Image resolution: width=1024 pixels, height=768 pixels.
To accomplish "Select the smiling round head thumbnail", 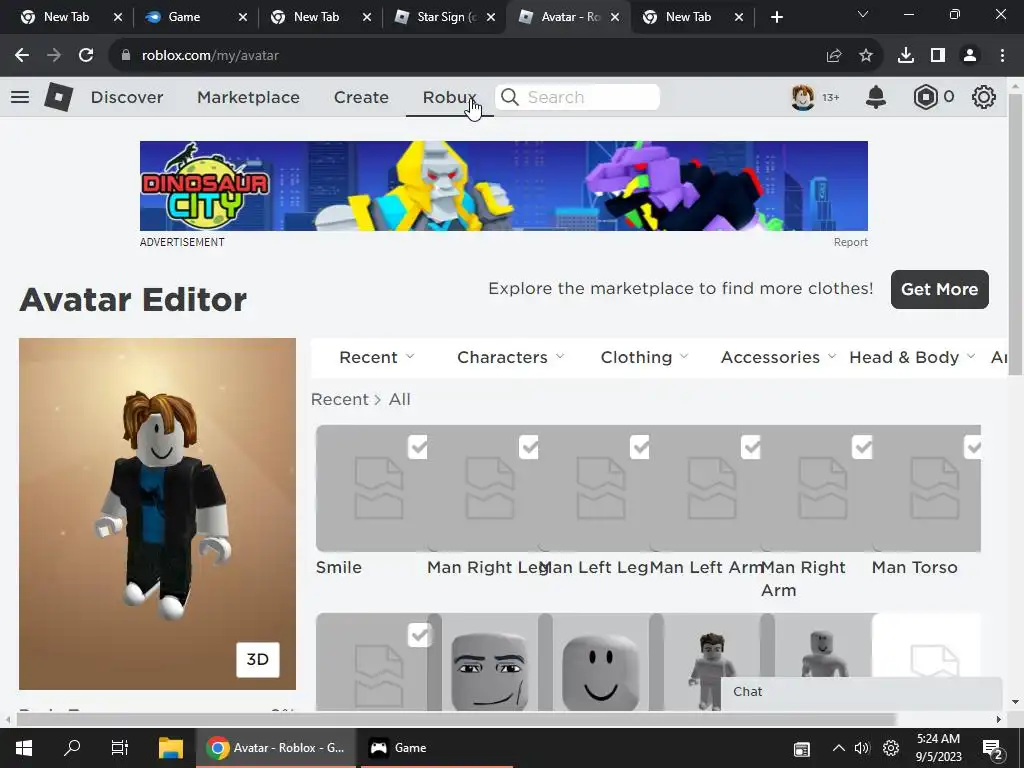I will tap(601, 662).
